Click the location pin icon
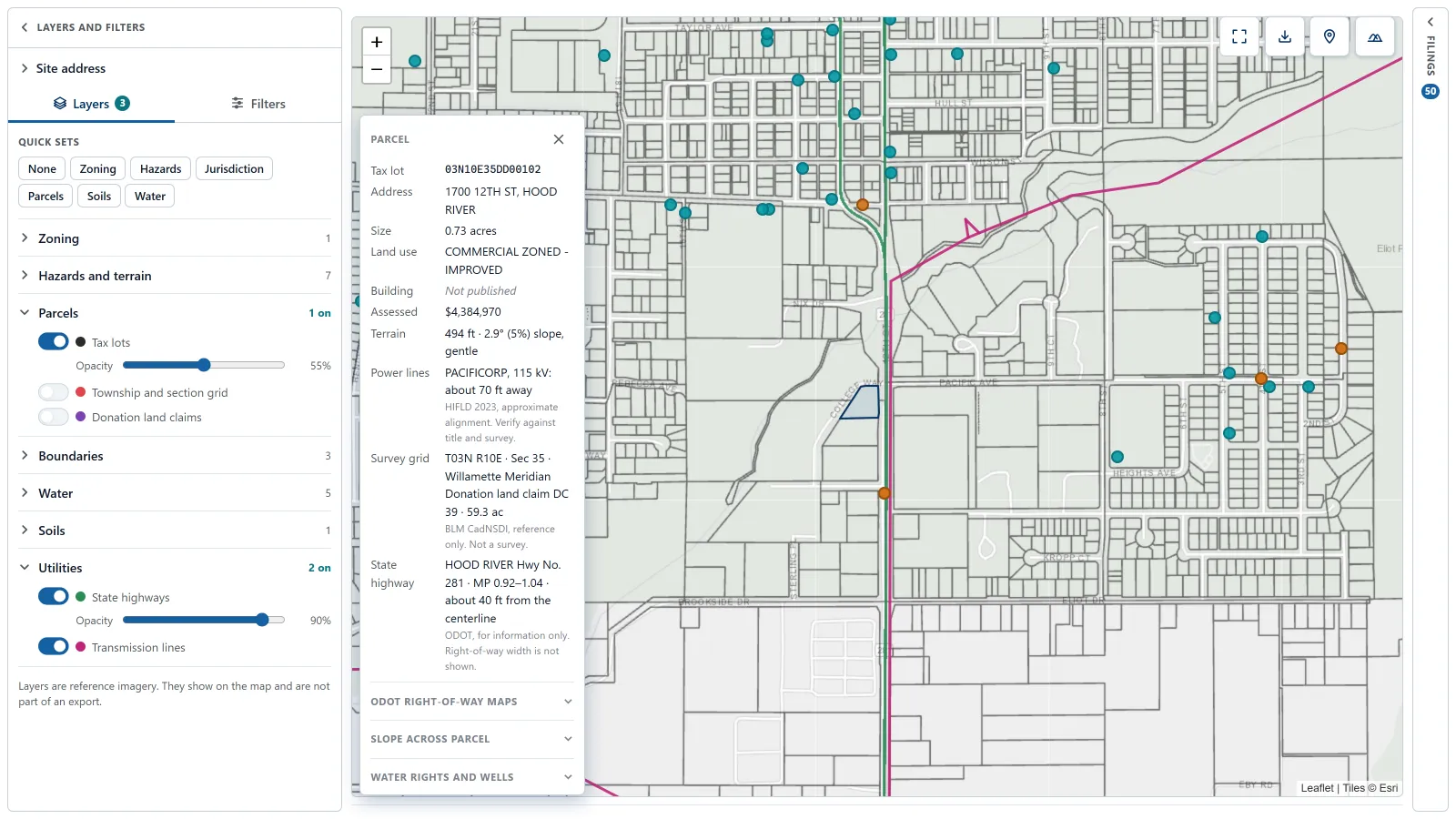1456x819 pixels. pyautogui.click(x=1330, y=36)
